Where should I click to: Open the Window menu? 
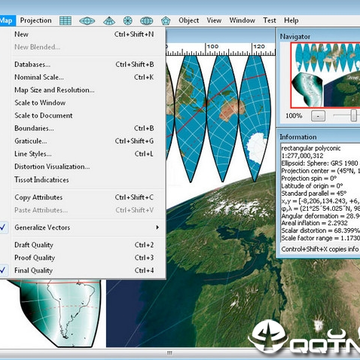coord(242,21)
